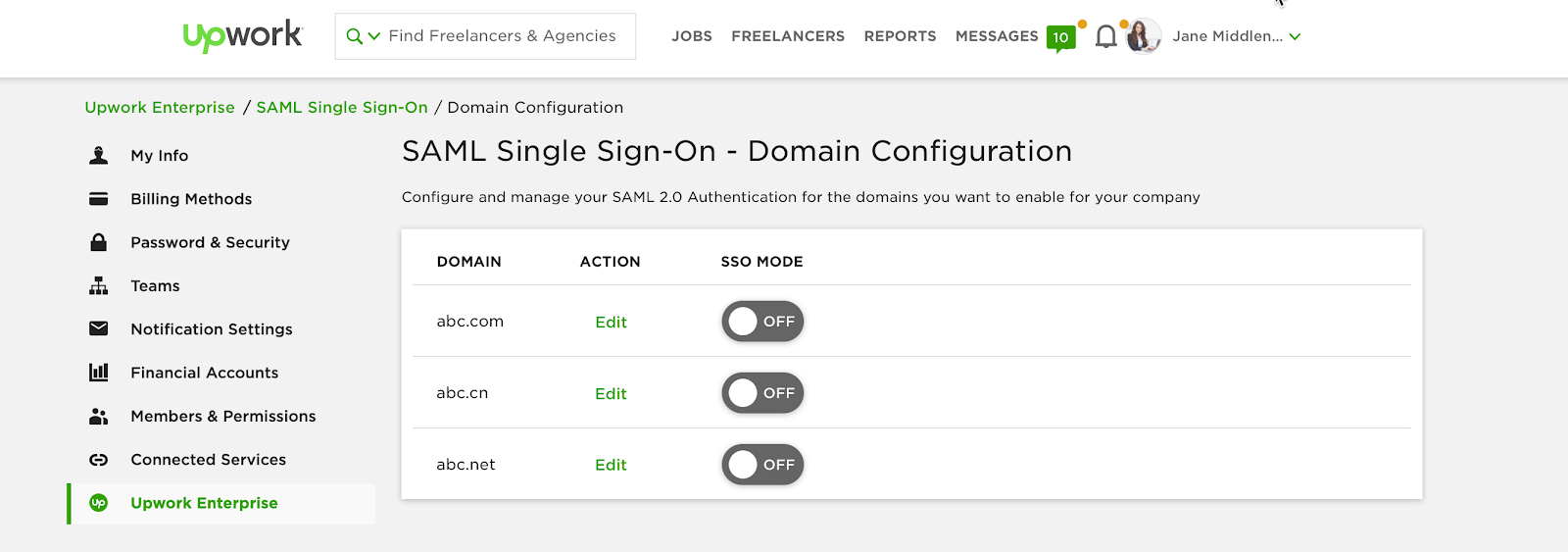Click the Upwork logo
The height and width of the screenshot is (552, 1568).
click(242, 36)
